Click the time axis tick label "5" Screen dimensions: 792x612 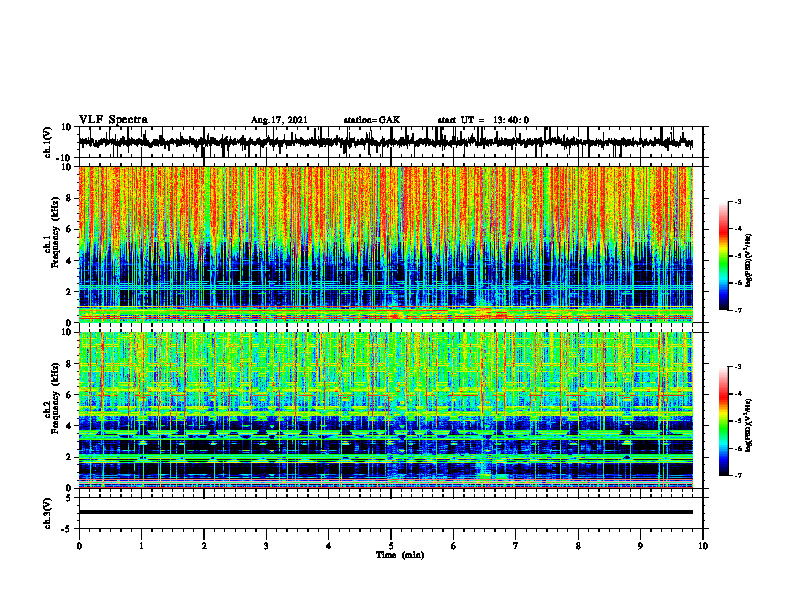point(391,546)
